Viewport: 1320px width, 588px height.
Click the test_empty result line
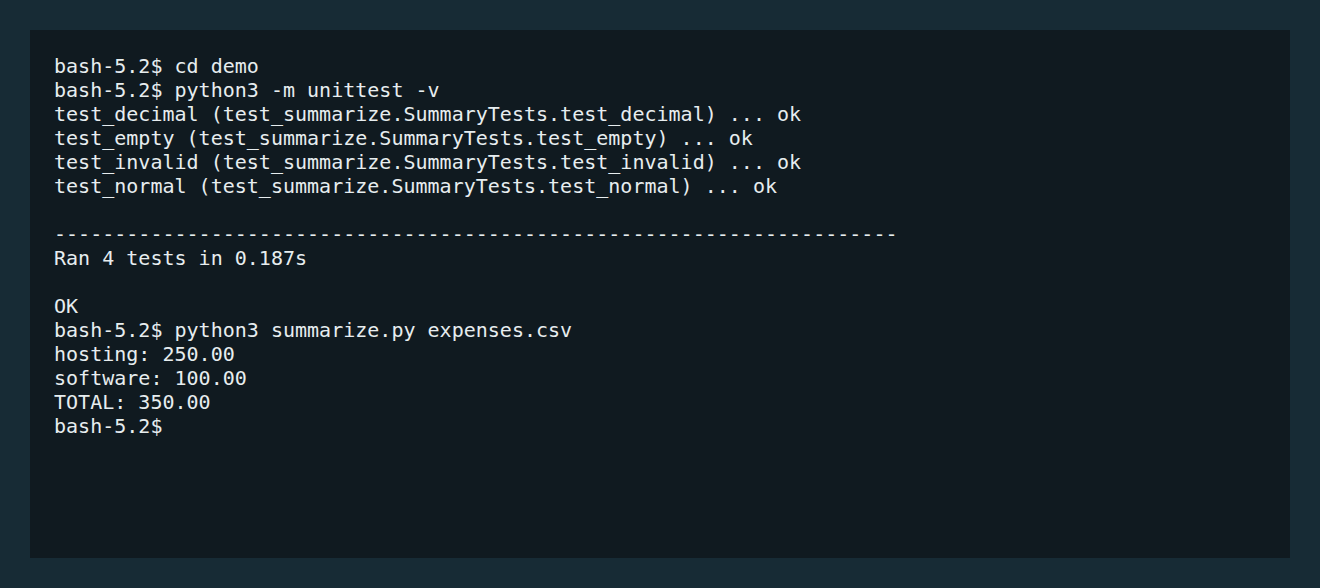click(403, 139)
